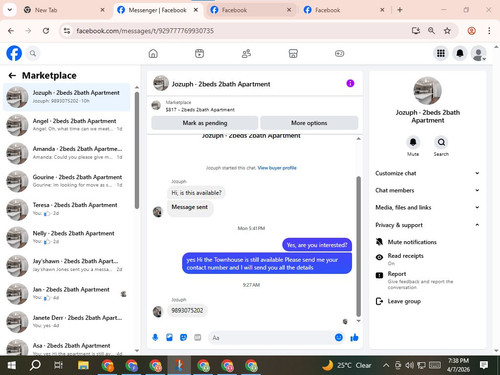500x375 pixels.
Task: Switch to the third tab titled Facebook
Action: pos(251,10)
